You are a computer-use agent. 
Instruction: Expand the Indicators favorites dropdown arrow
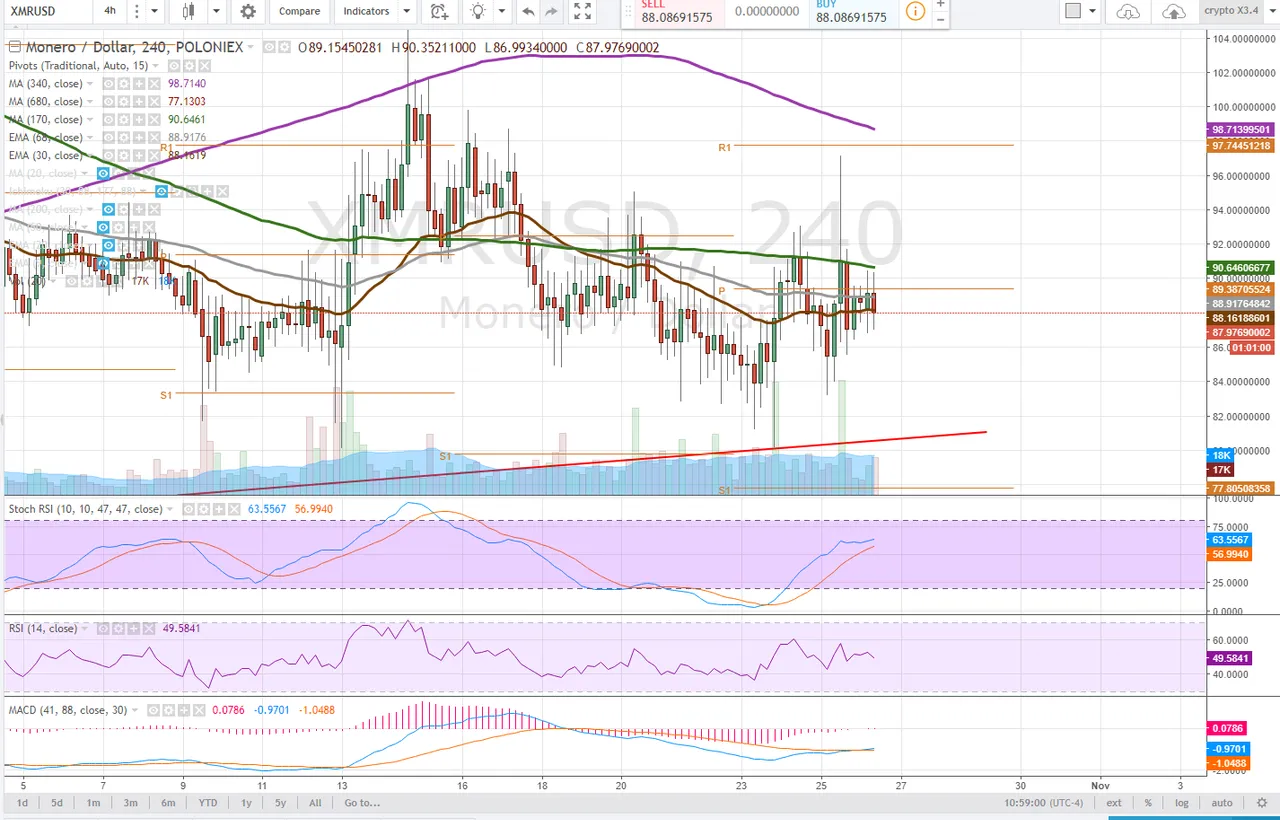(407, 11)
